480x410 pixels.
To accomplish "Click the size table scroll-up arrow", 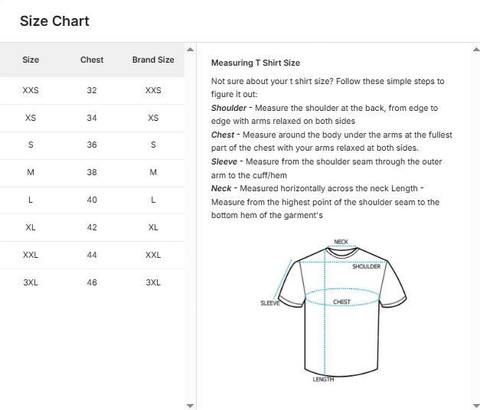I will 190,50.
